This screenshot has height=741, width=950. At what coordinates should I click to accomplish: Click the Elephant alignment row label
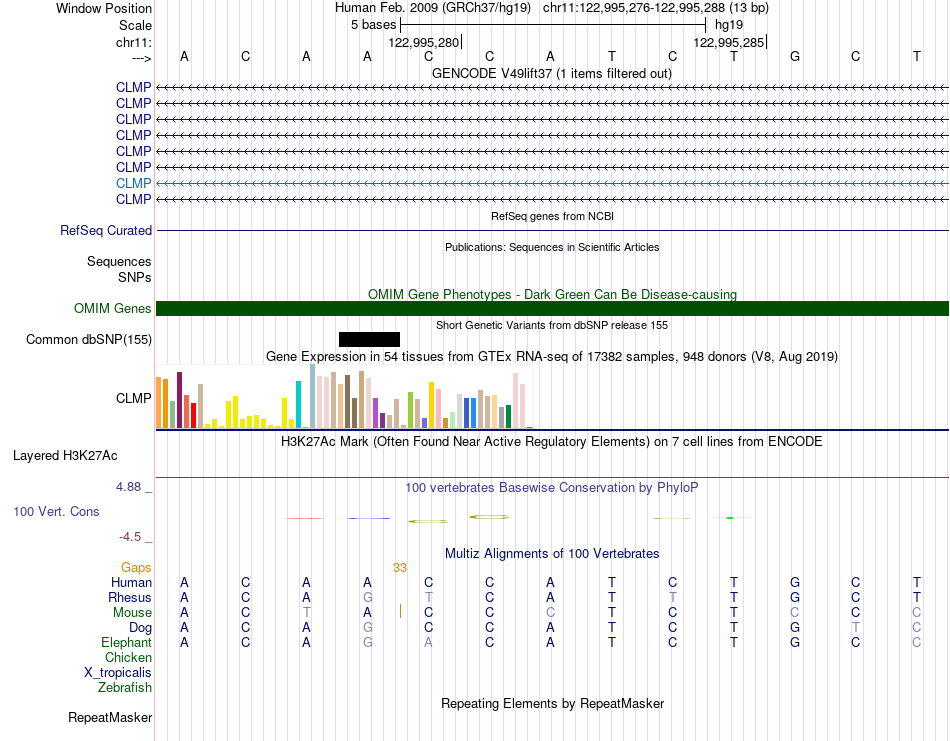(126, 642)
